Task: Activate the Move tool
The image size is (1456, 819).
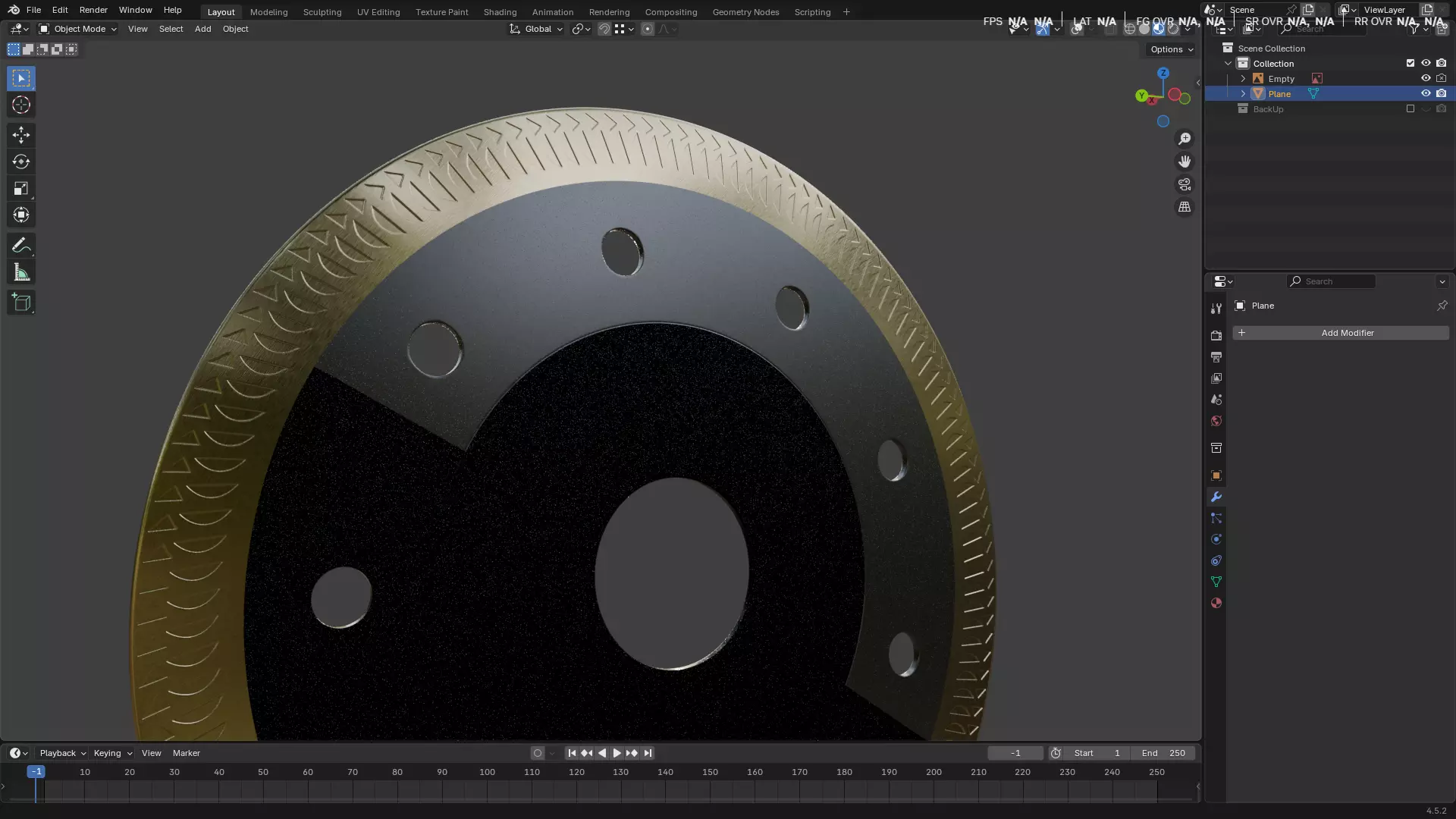Action: point(21,135)
